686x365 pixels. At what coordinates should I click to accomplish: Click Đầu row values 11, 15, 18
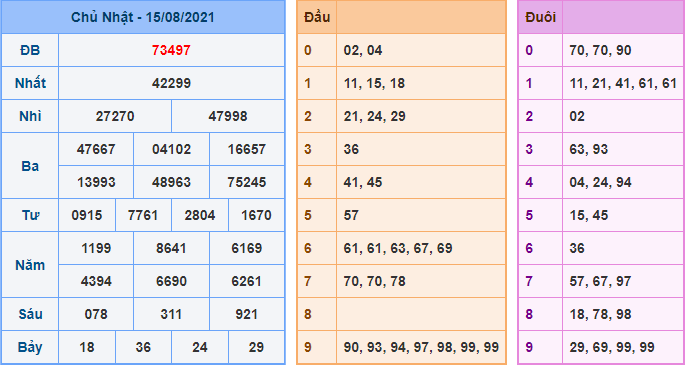coord(374,83)
